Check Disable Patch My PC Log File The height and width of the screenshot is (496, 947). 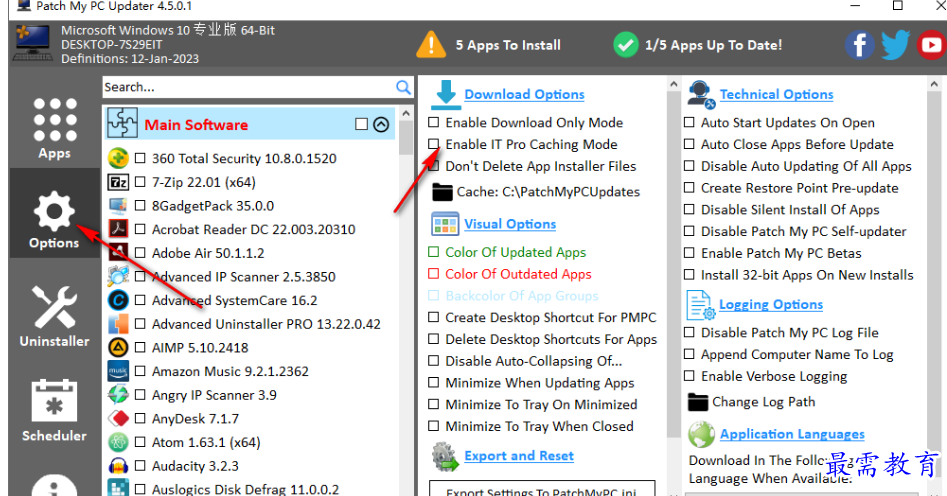[x=689, y=332]
